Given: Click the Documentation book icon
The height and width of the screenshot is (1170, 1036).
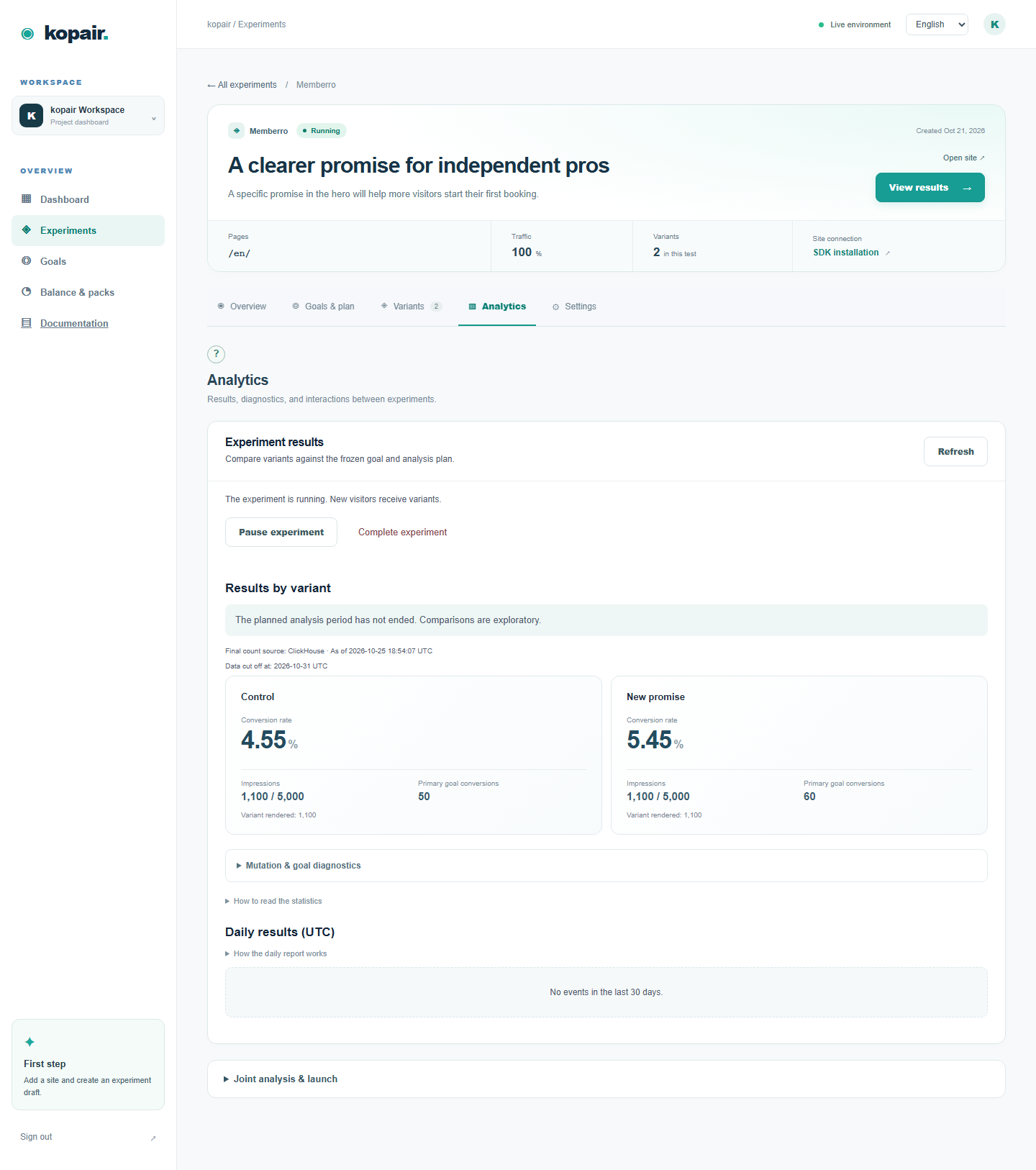Looking at the screenshot, I should 27,322.
